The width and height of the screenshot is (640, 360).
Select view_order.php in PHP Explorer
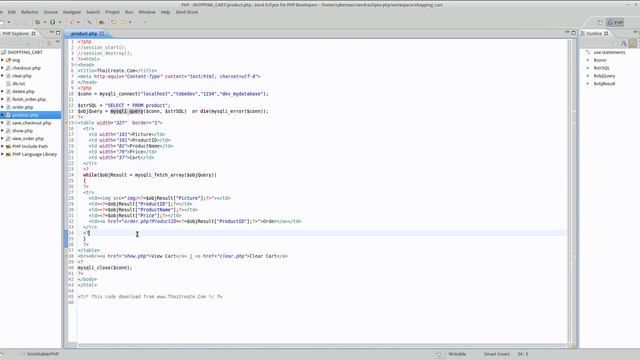click(x=28, y=138)
